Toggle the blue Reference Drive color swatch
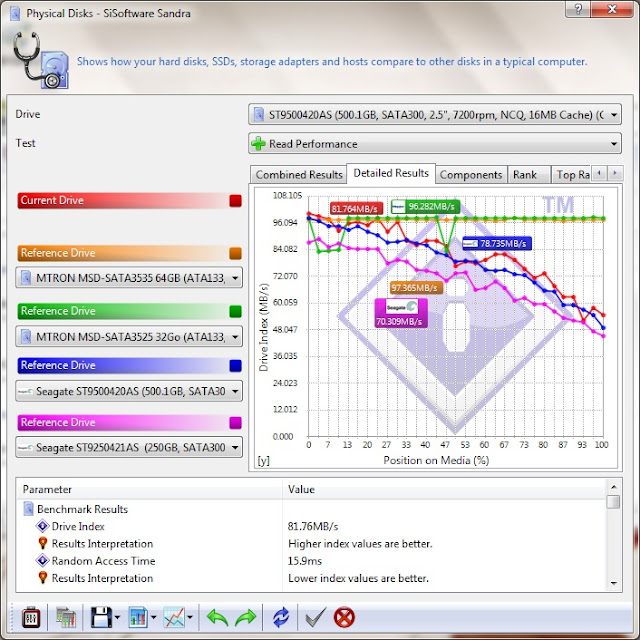640x640 pixels. pyautogui.click(x=236, y=366)
